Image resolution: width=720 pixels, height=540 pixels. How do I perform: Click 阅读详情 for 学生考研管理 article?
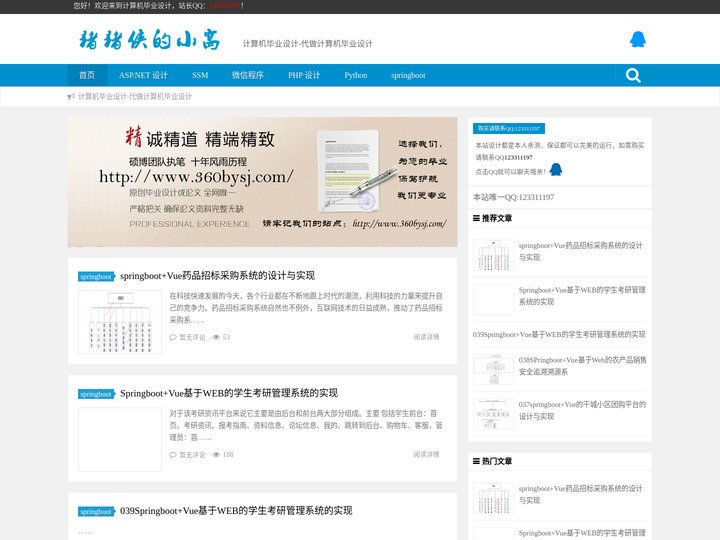click(x=426, y=455)
